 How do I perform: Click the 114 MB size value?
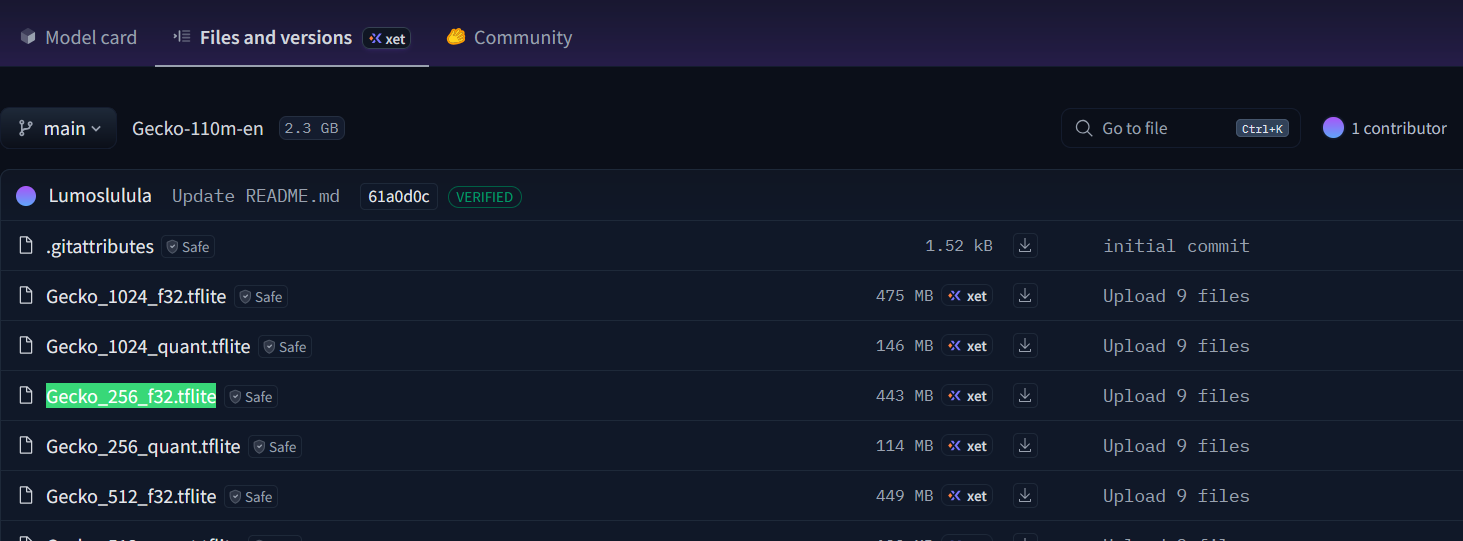[904, 446]
